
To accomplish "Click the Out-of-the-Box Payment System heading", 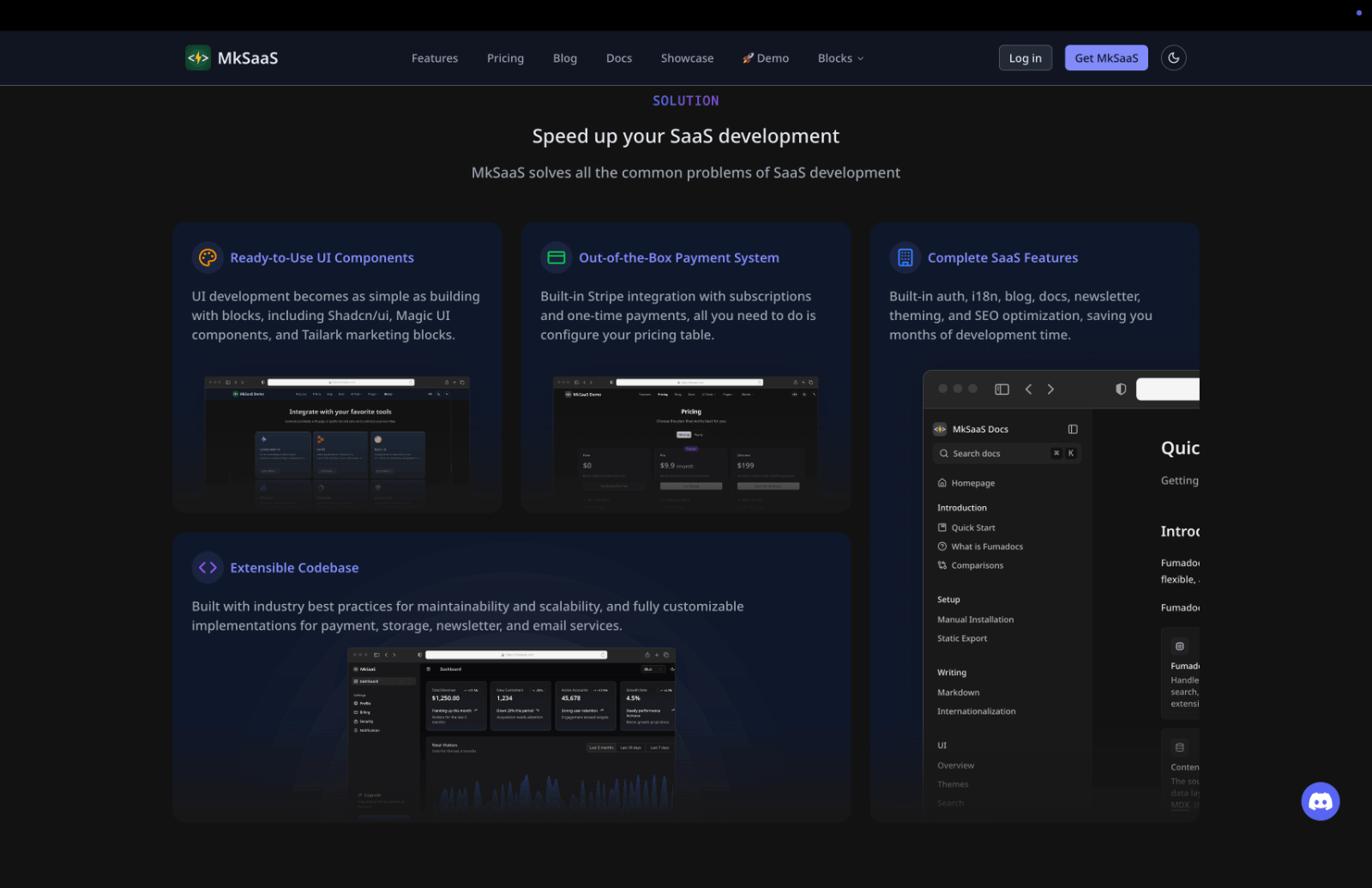I will pos(679,257).
